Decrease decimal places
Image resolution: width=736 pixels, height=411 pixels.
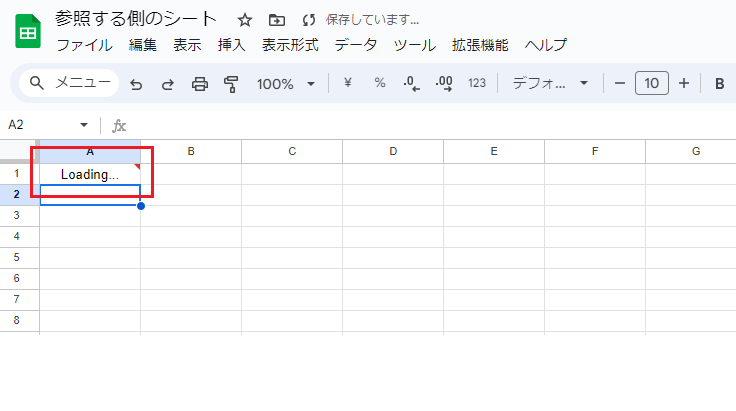click(x=412, y=84)
